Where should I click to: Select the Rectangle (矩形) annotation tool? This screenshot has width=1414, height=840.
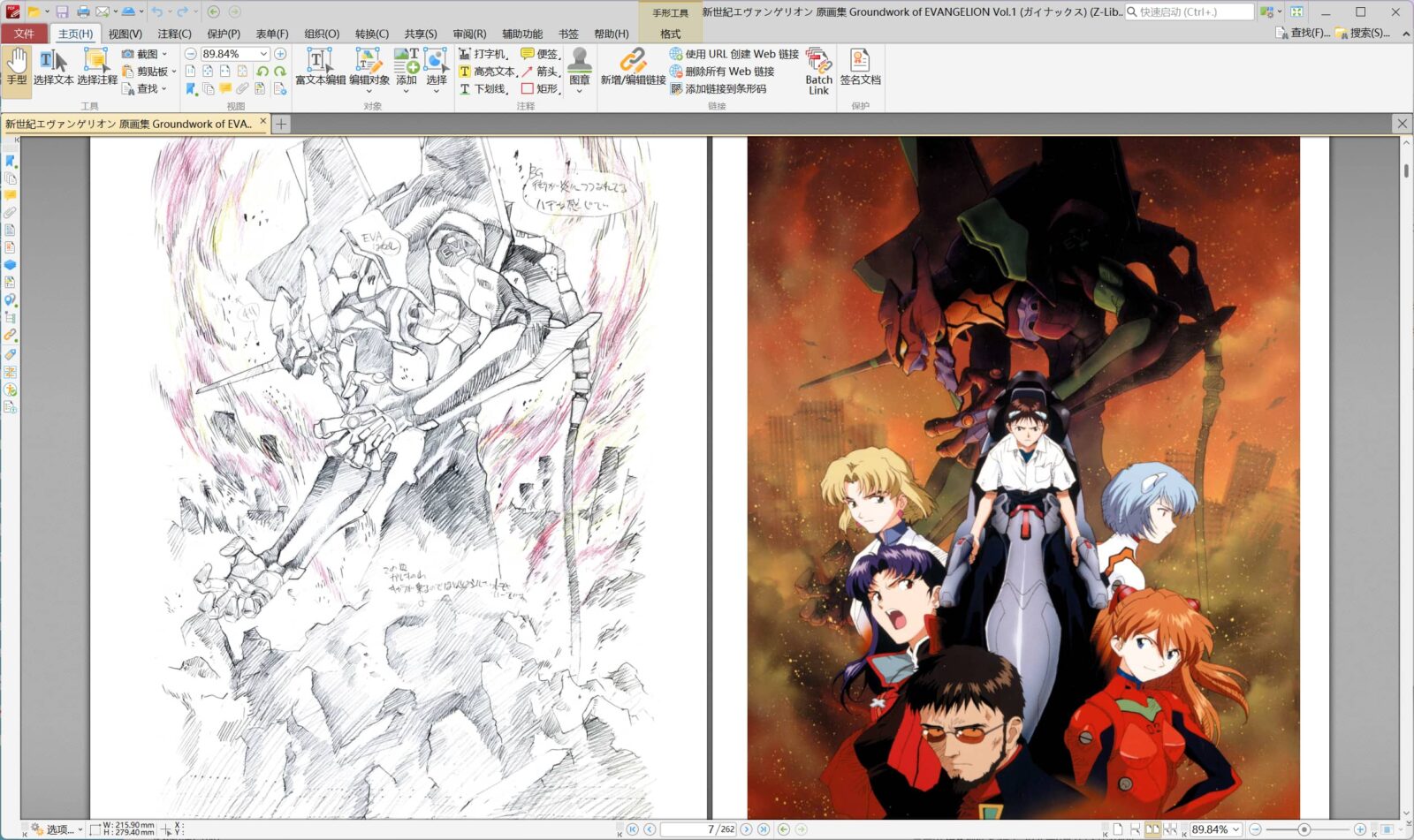coord(540,88)
